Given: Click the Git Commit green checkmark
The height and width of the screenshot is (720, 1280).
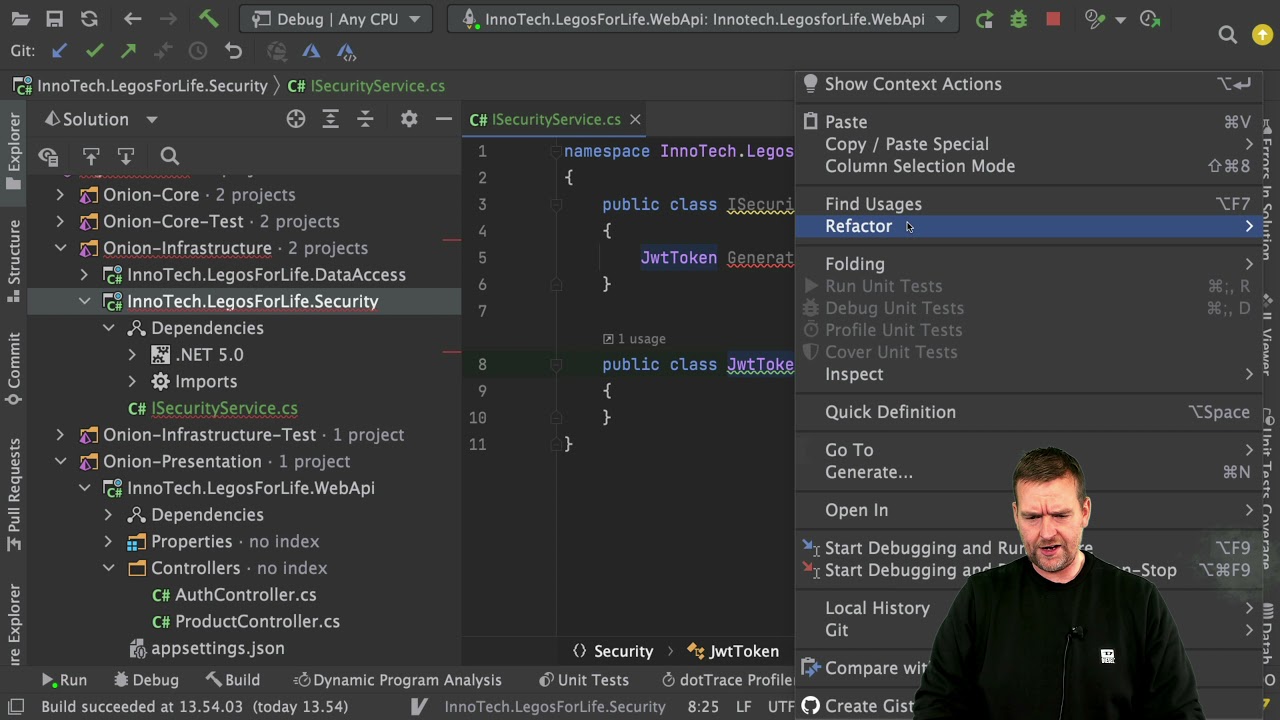Looking at the screenshot, I should tap(94, 51).
